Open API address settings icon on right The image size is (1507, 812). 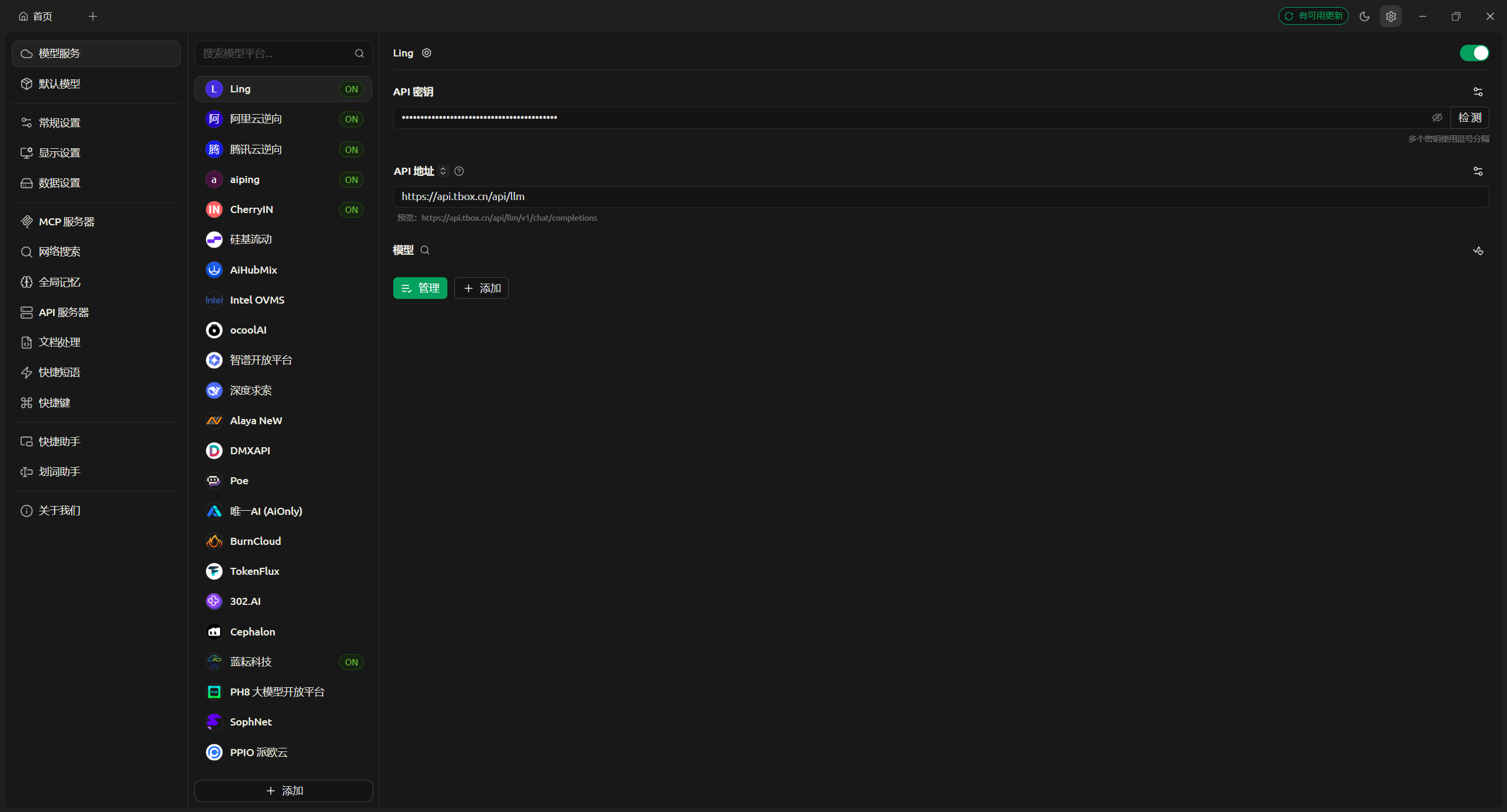tap(1478, 171)
